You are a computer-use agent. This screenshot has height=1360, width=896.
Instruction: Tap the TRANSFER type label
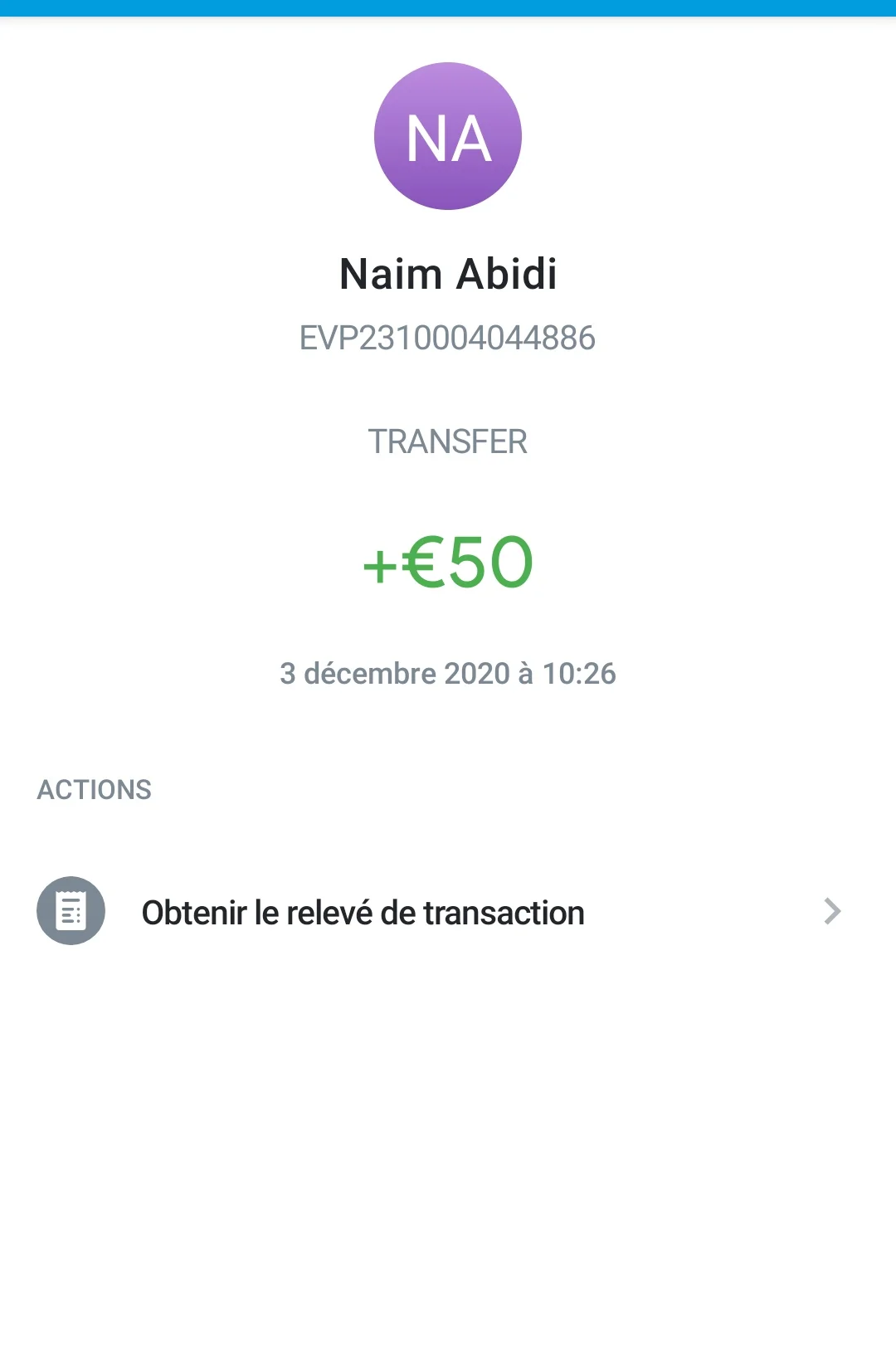coord(447,441)
